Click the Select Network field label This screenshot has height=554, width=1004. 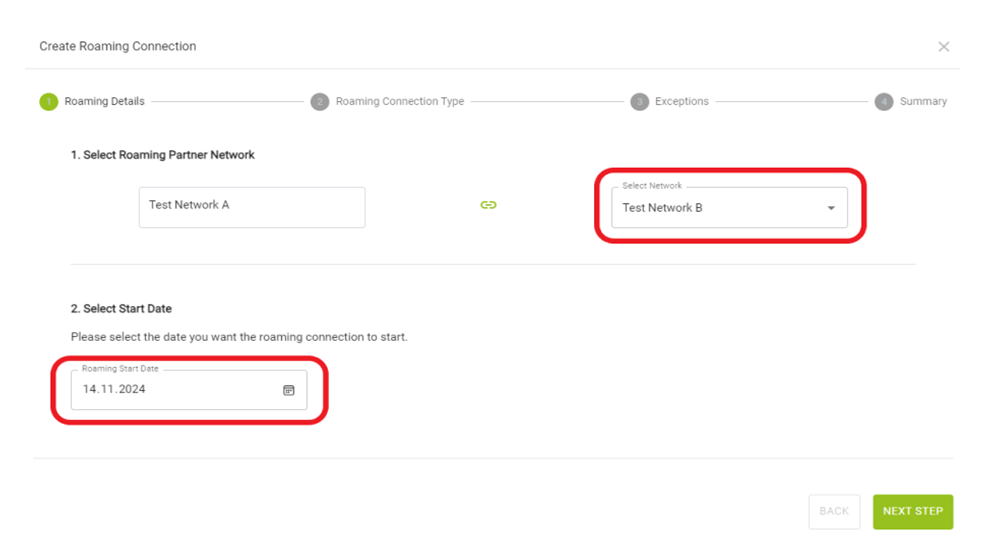652,186
